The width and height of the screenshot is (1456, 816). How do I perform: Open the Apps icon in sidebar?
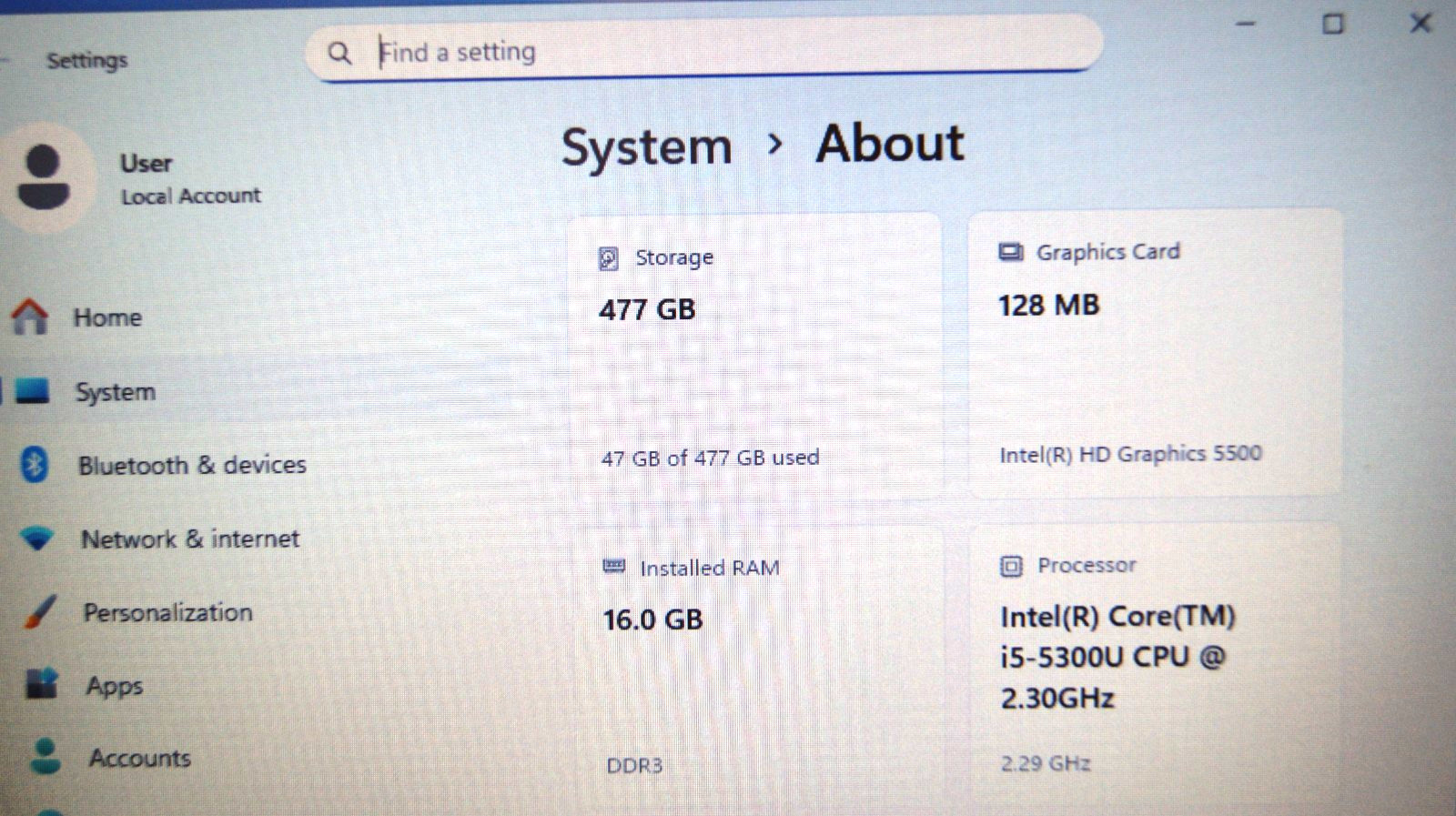42,683
